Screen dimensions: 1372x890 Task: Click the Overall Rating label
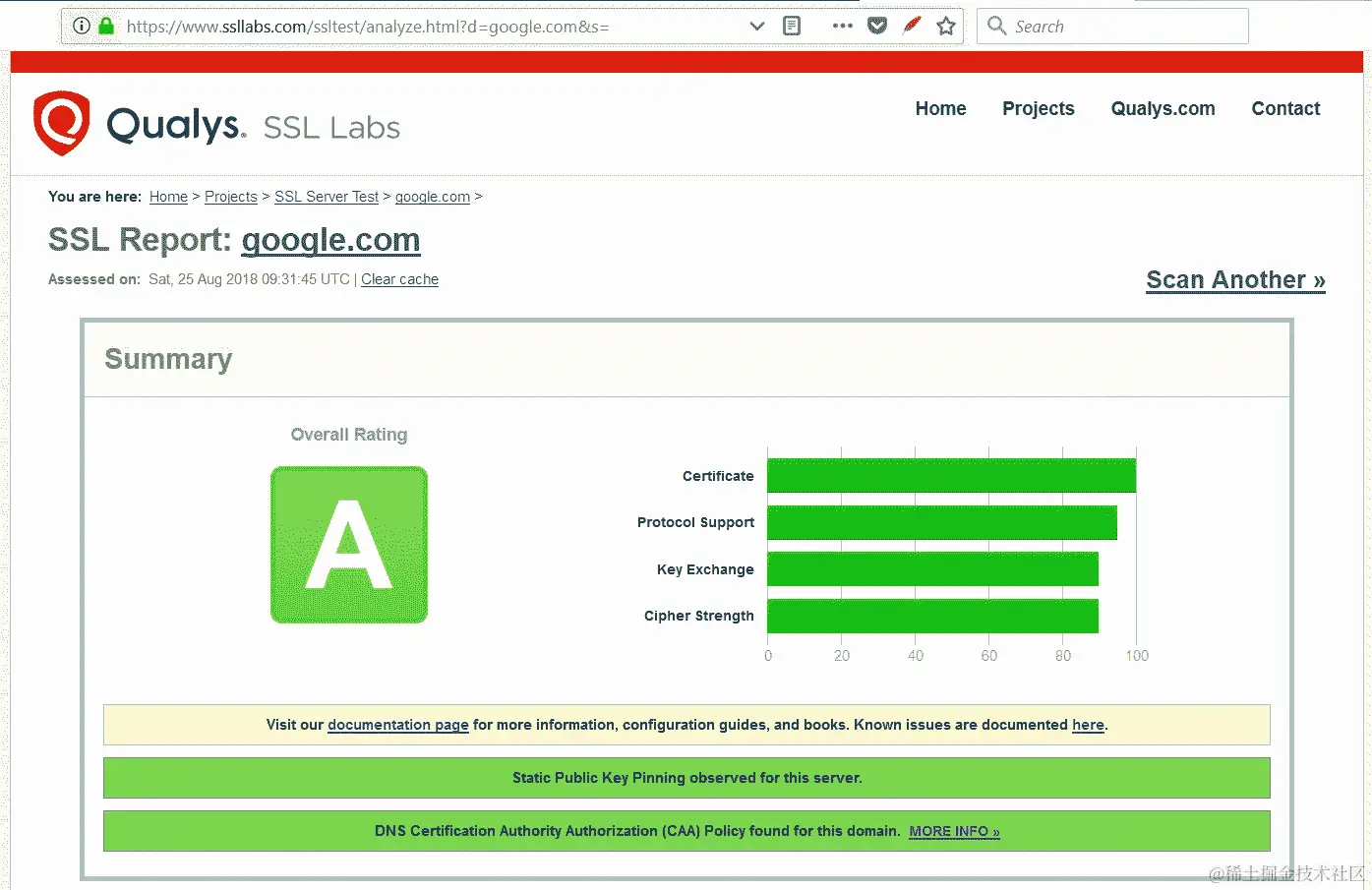[x=349, y=435]
